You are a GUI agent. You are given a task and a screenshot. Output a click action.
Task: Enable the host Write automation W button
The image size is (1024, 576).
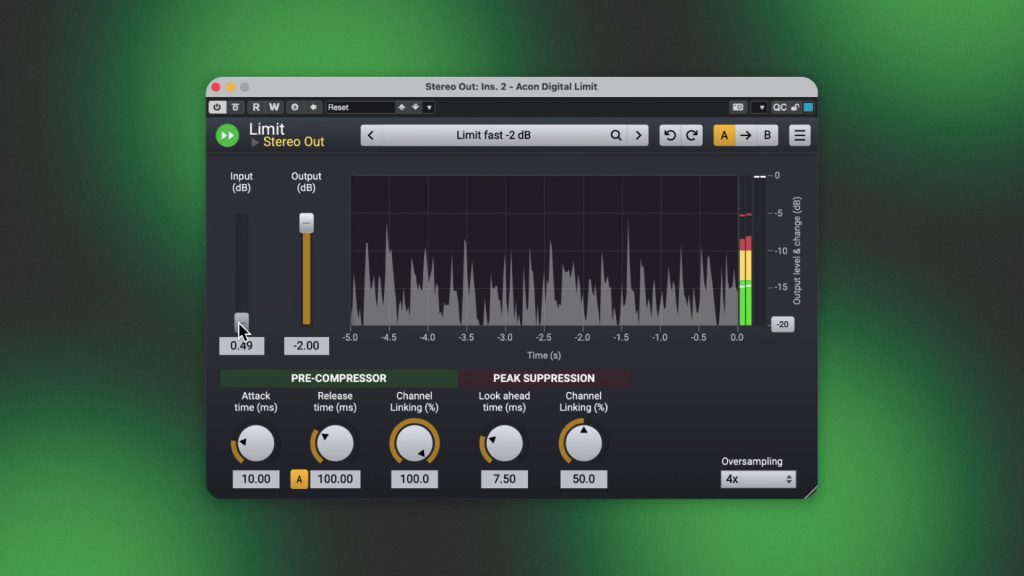click(x=273, y=107)
